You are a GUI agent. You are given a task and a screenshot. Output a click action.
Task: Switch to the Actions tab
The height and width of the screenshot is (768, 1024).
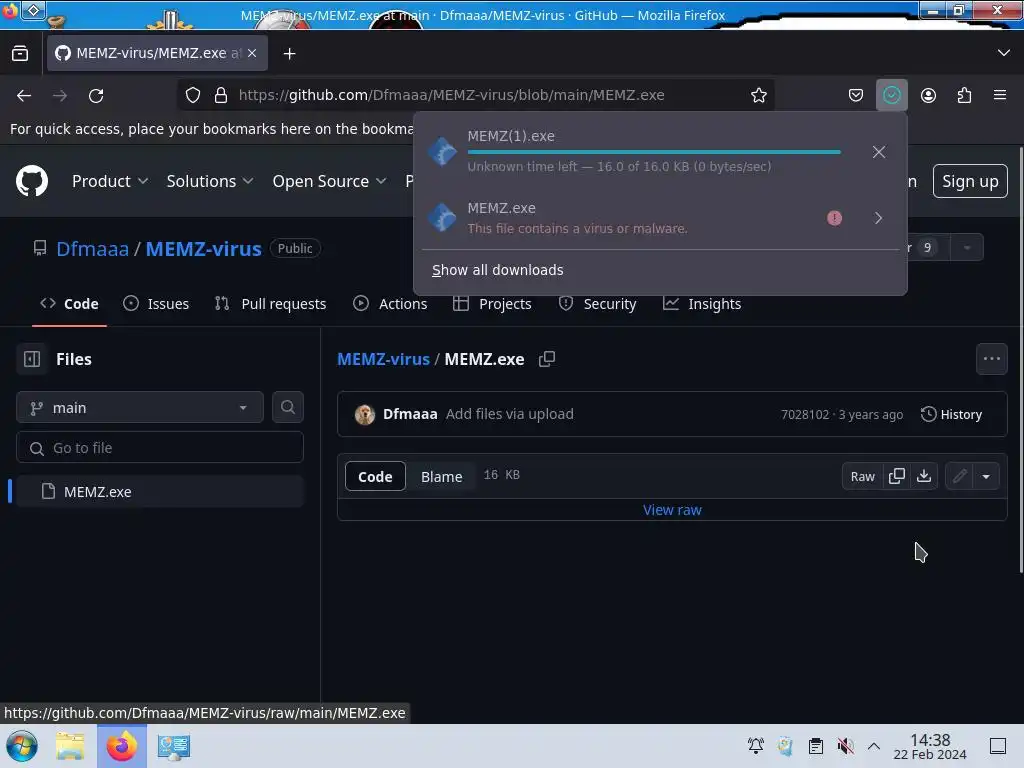[x=390, y=304]
